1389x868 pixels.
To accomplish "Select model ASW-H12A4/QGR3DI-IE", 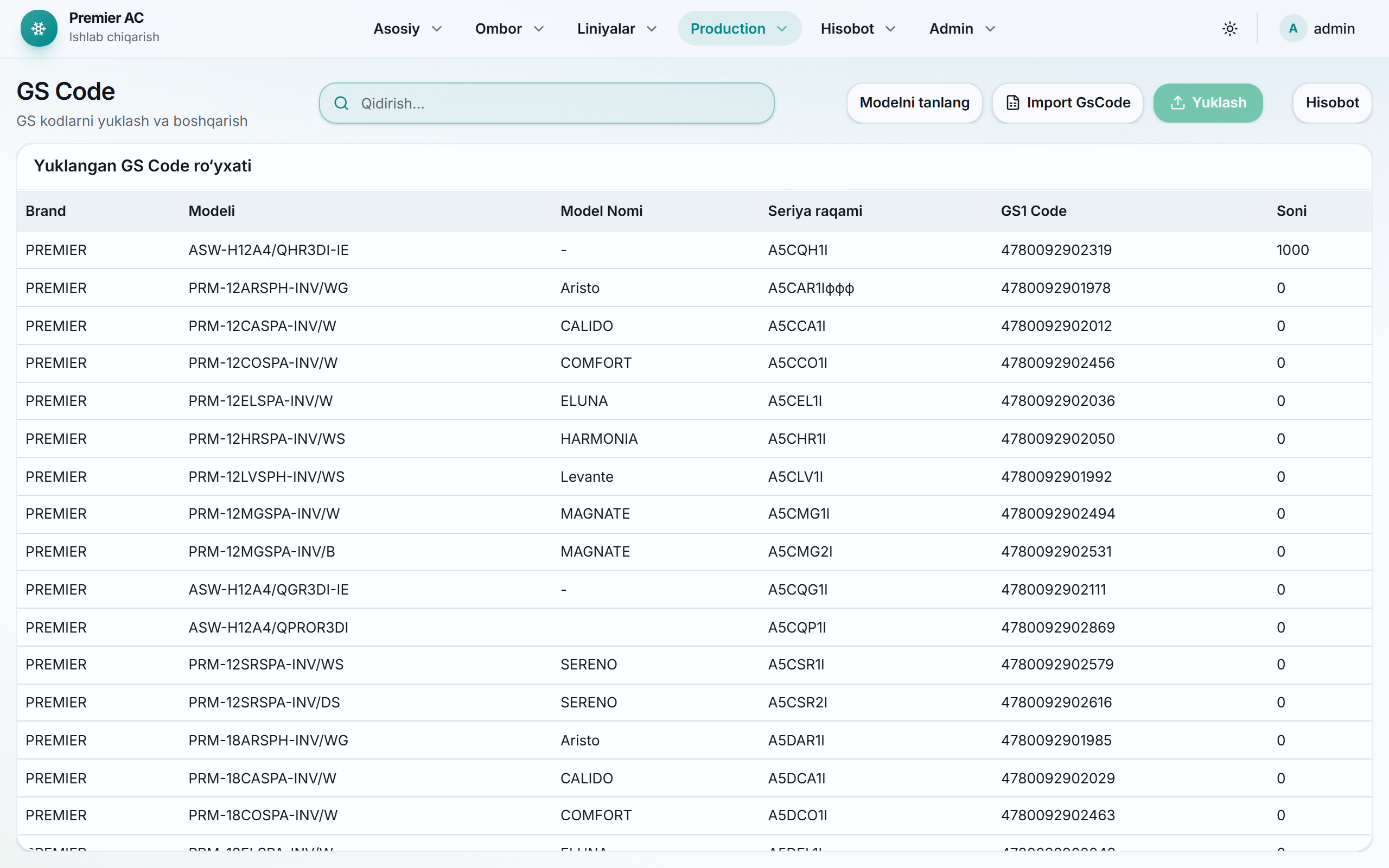I will [269, 590].
